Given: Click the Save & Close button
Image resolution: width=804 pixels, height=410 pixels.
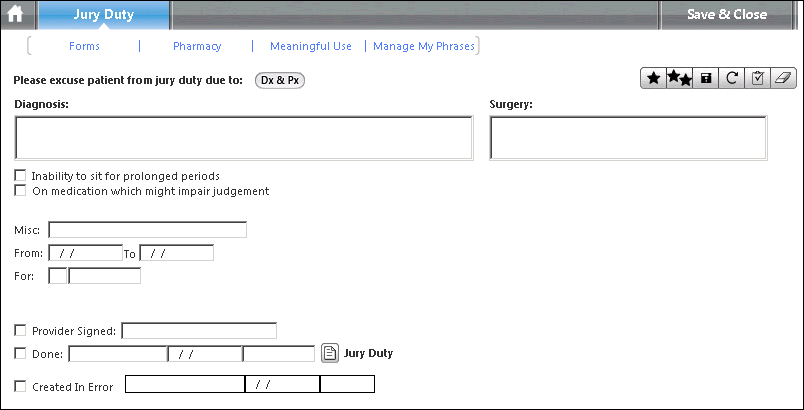Looking at the screenshot, I should tap(727, 14).
